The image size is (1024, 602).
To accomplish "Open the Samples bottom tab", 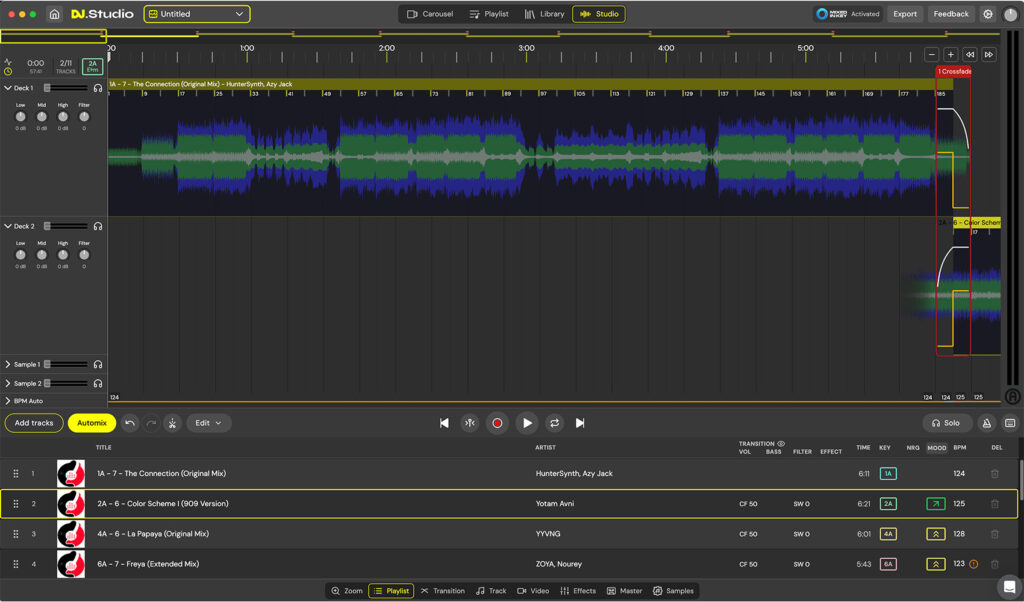I will pyautogui.click(x=673, y=591).
